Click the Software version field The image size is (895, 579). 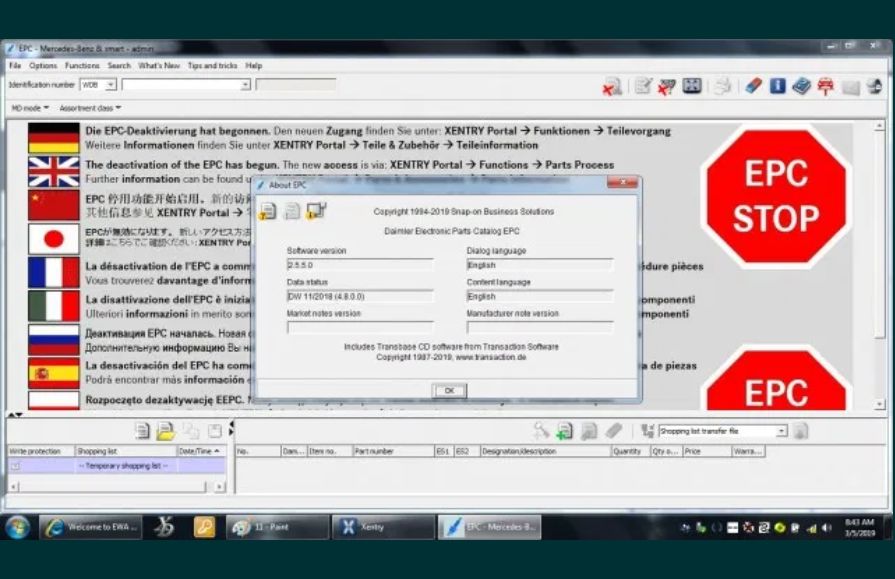pyautogui.click(x=360, y=265)
